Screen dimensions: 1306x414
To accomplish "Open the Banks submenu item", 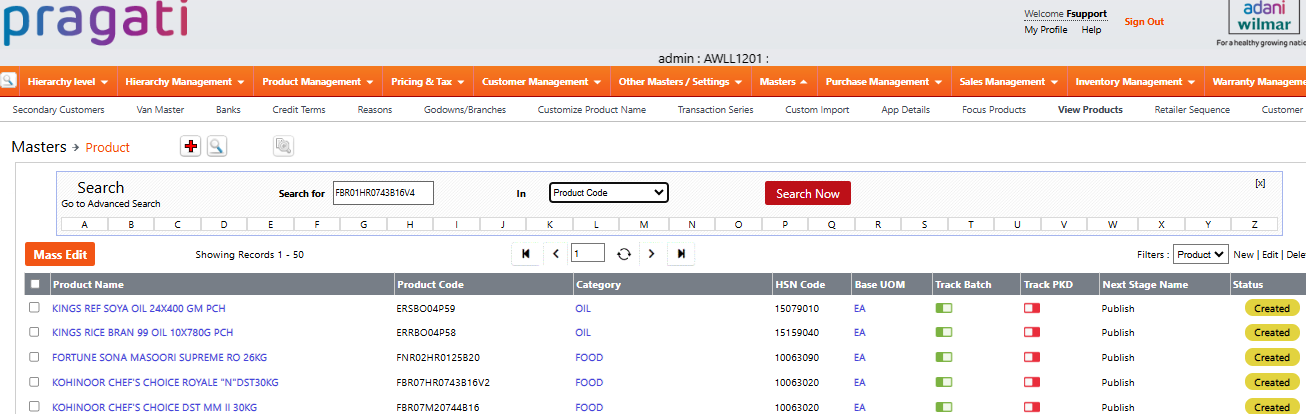I will [228, 110].
